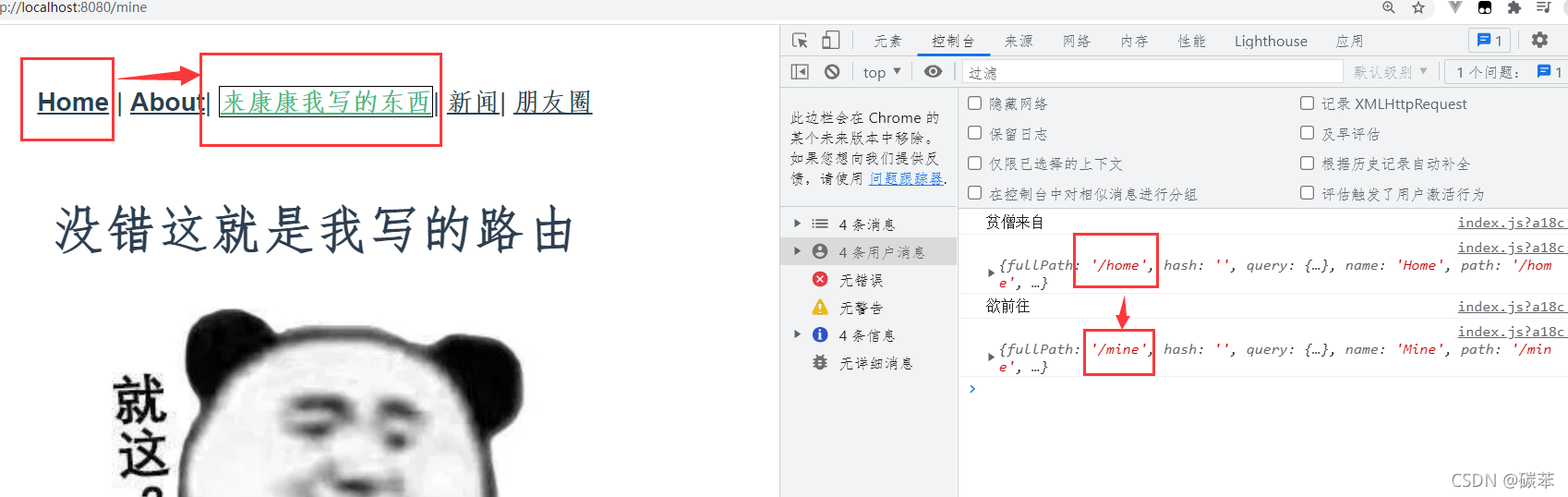This screenshot has width=1568, height=497.
Task: Expand the 4 条信息 group arrow
Action: pos(797,334)
